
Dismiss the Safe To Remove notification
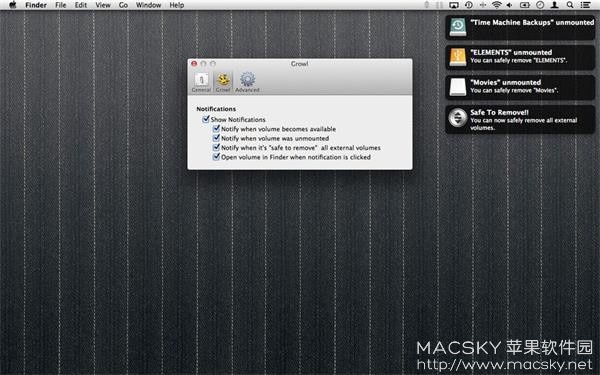[x=520, y=119]
